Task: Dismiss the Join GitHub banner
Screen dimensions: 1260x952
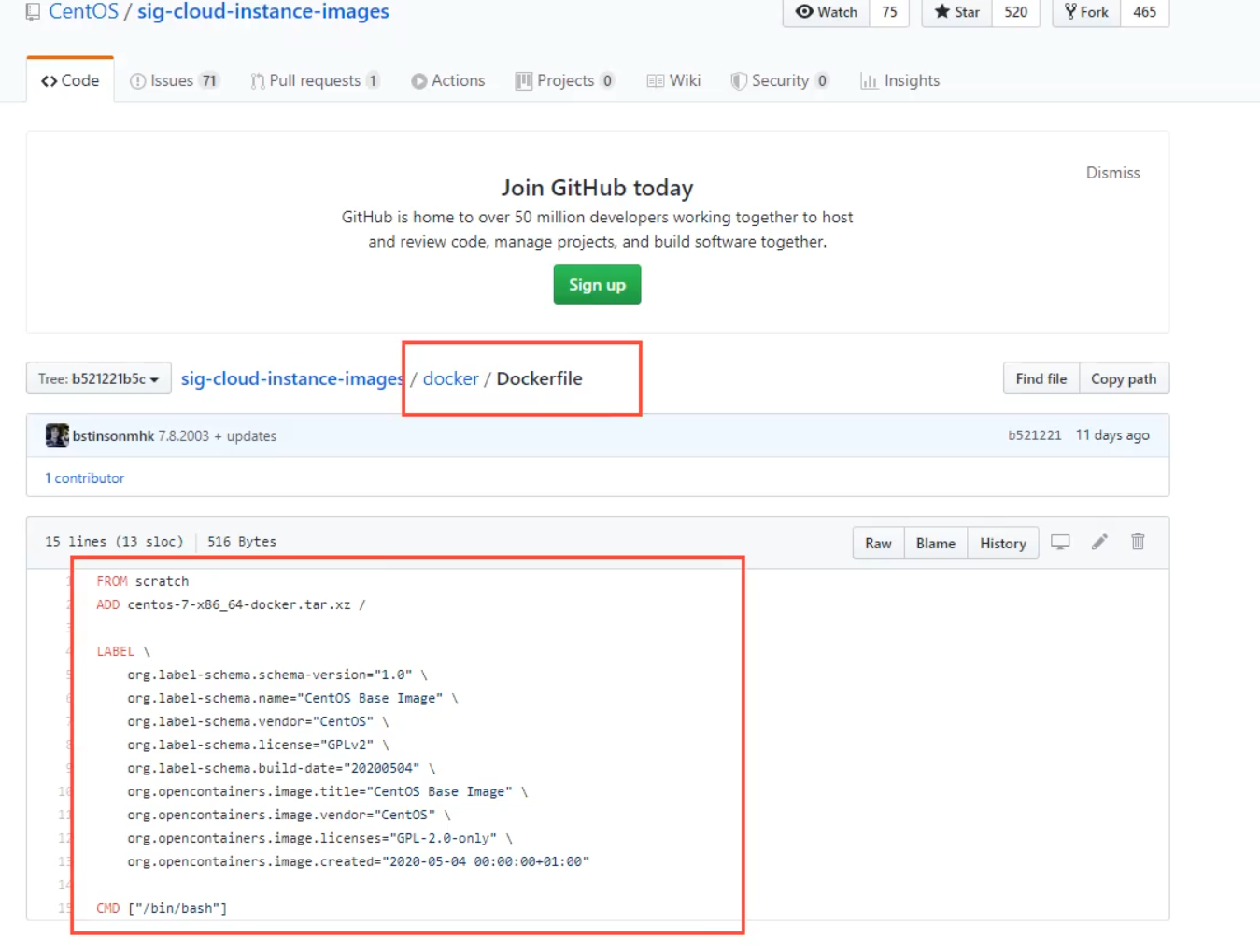Action: 1112,173
